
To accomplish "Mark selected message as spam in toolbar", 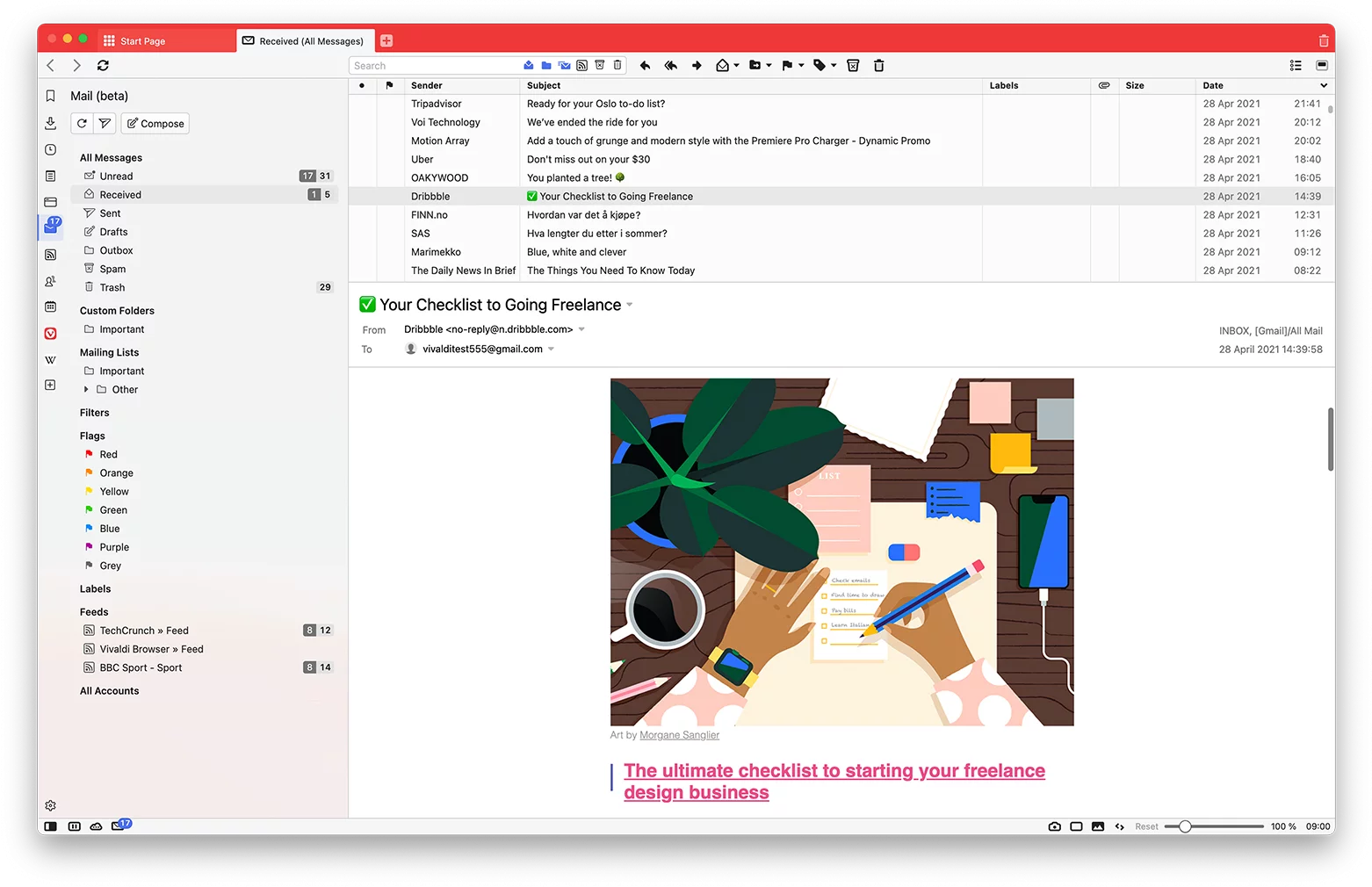I will (852, 66).
